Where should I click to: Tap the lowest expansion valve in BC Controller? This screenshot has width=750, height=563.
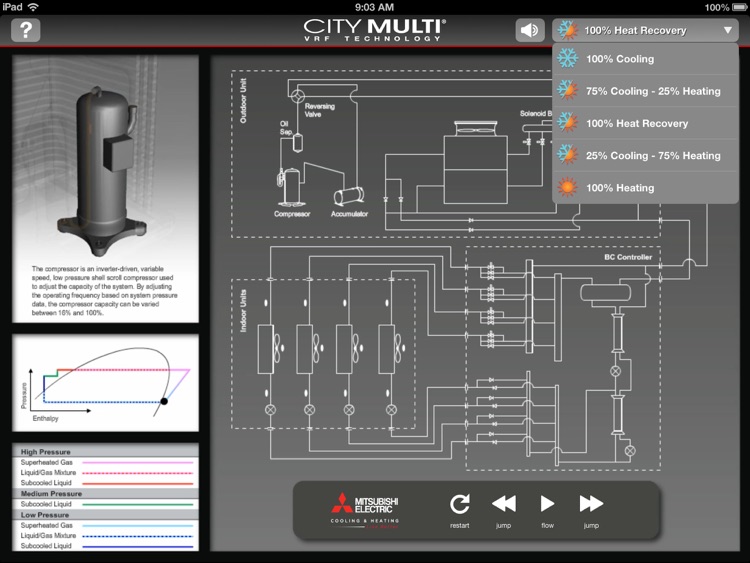(x=630, y=451)
